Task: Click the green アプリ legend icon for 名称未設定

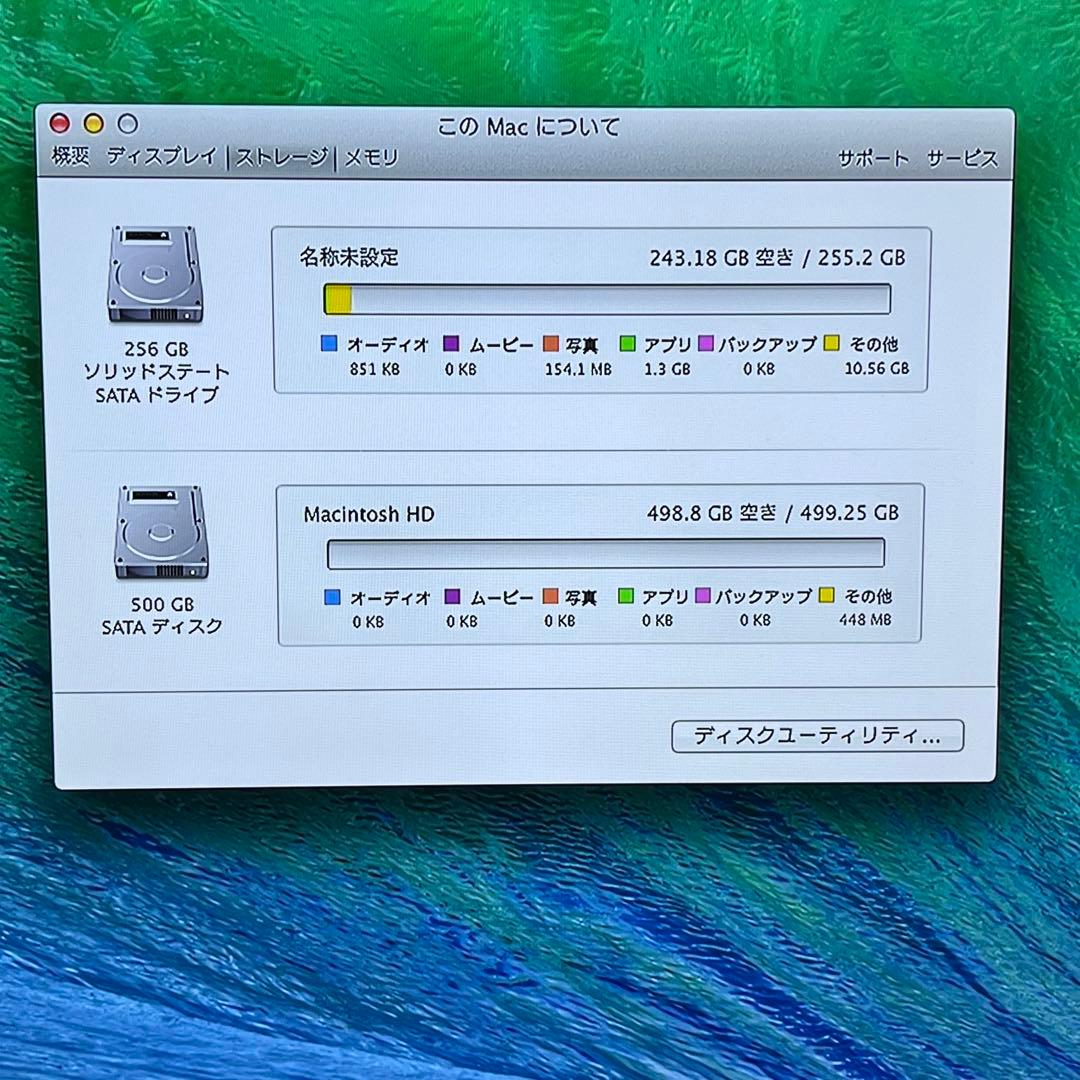Action: pos(628,344)
